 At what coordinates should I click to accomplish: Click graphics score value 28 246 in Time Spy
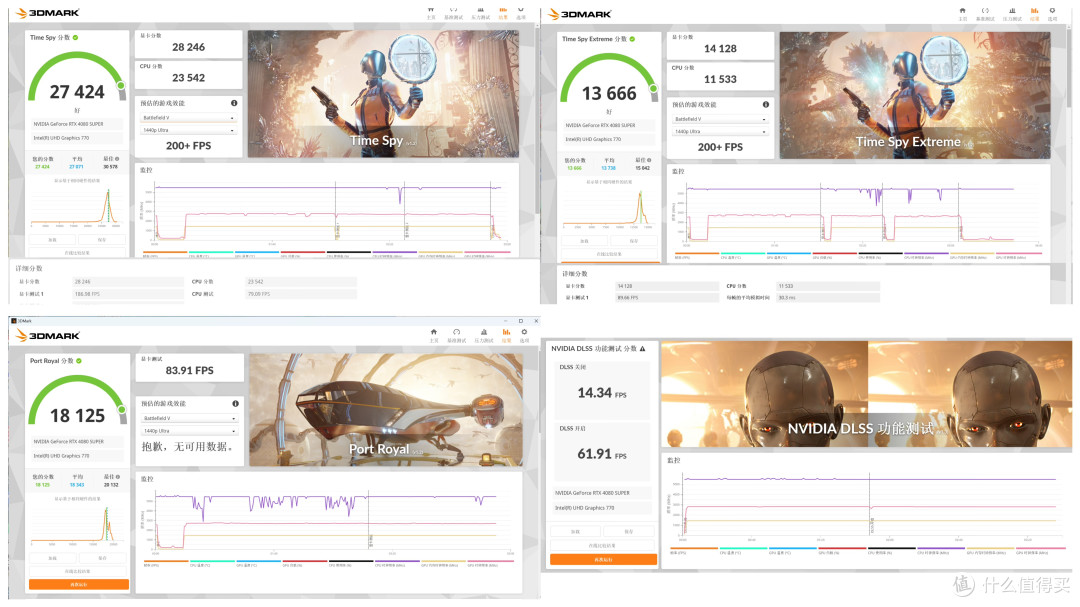(188, 47)
